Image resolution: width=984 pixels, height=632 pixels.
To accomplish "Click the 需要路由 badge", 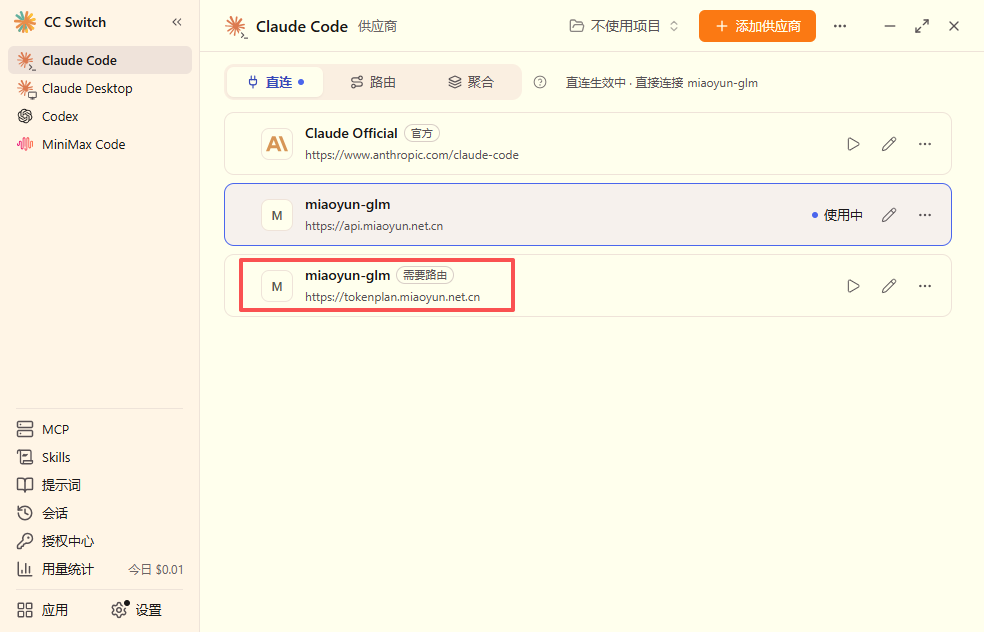I will [425, 275].
